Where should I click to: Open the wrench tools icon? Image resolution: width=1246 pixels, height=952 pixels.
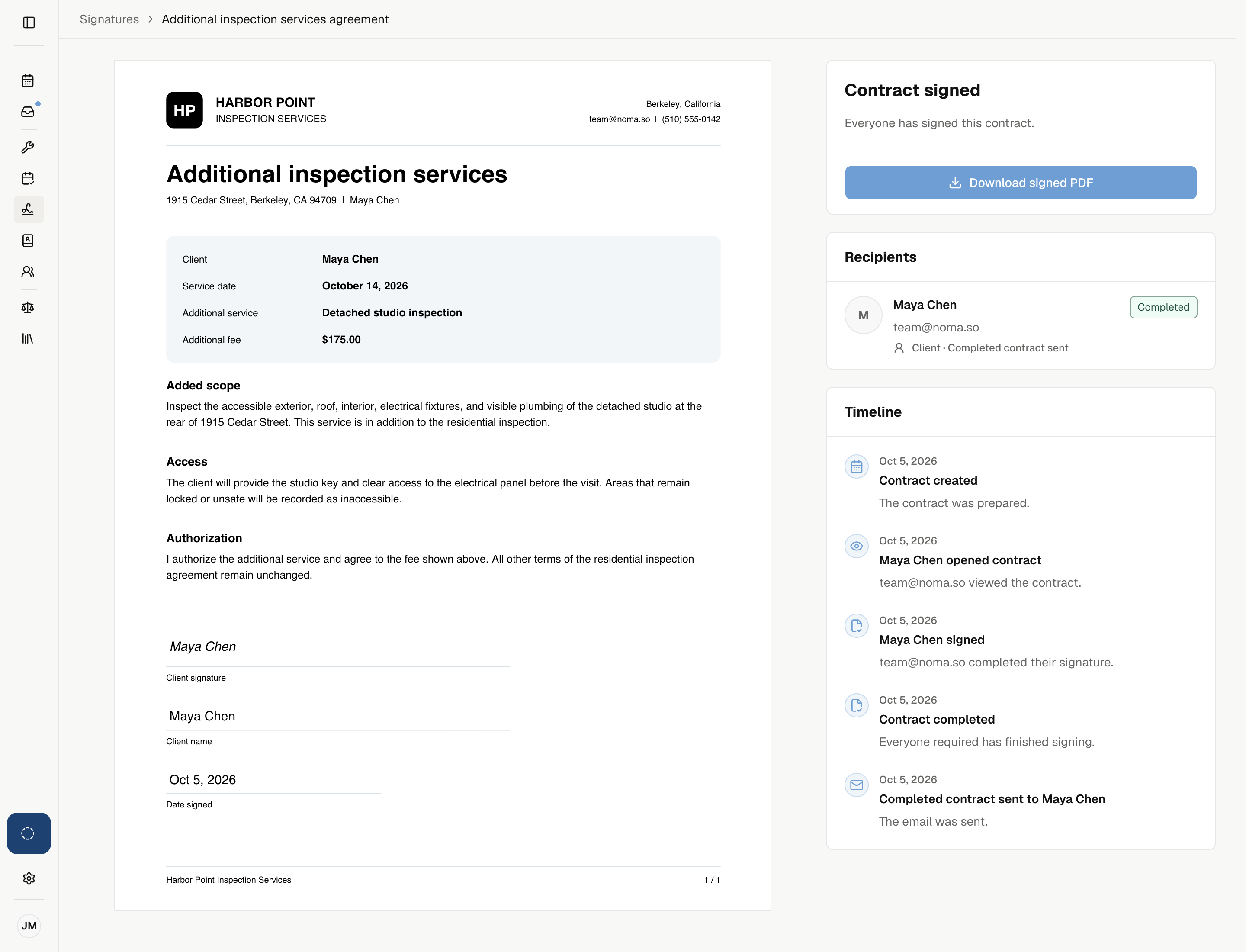[28, 147]
